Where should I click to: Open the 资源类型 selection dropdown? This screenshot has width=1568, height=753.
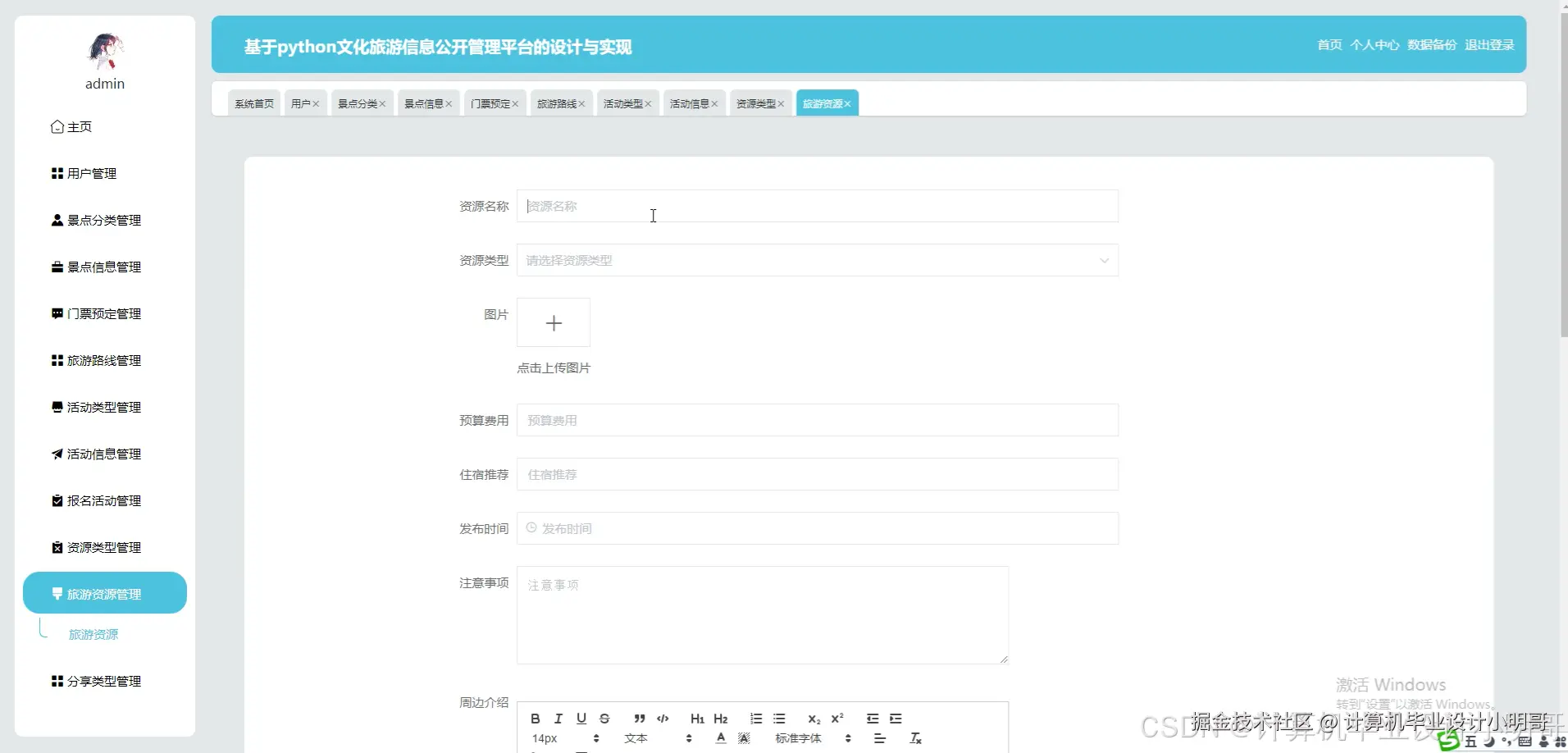click(817, 260)
